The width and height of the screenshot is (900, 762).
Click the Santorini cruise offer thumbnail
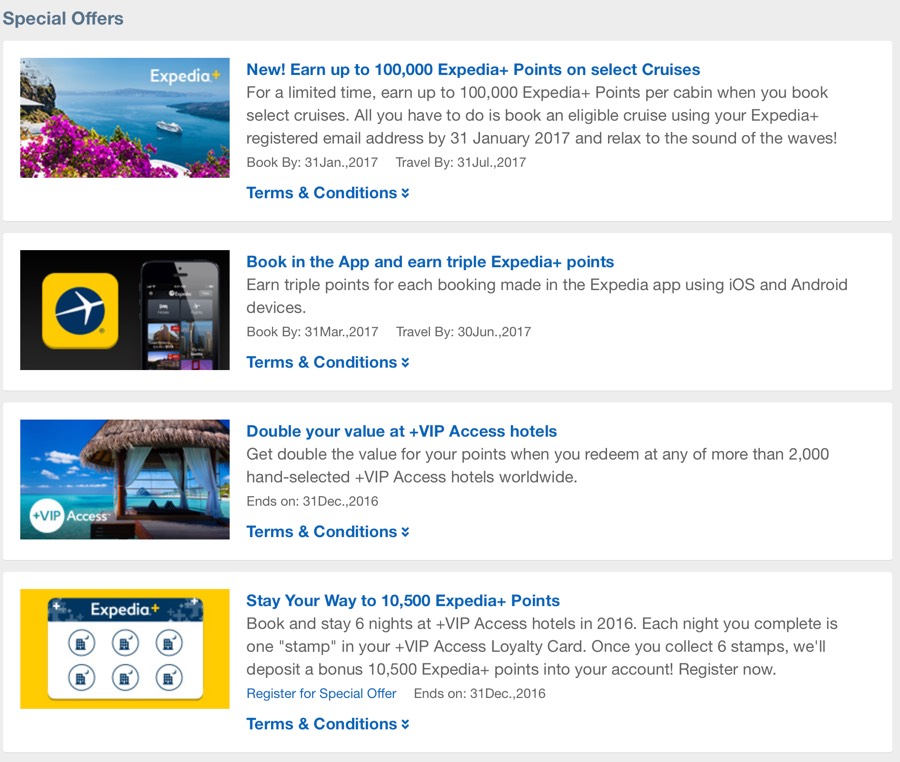pyautogui.click(x=125, y=118)
